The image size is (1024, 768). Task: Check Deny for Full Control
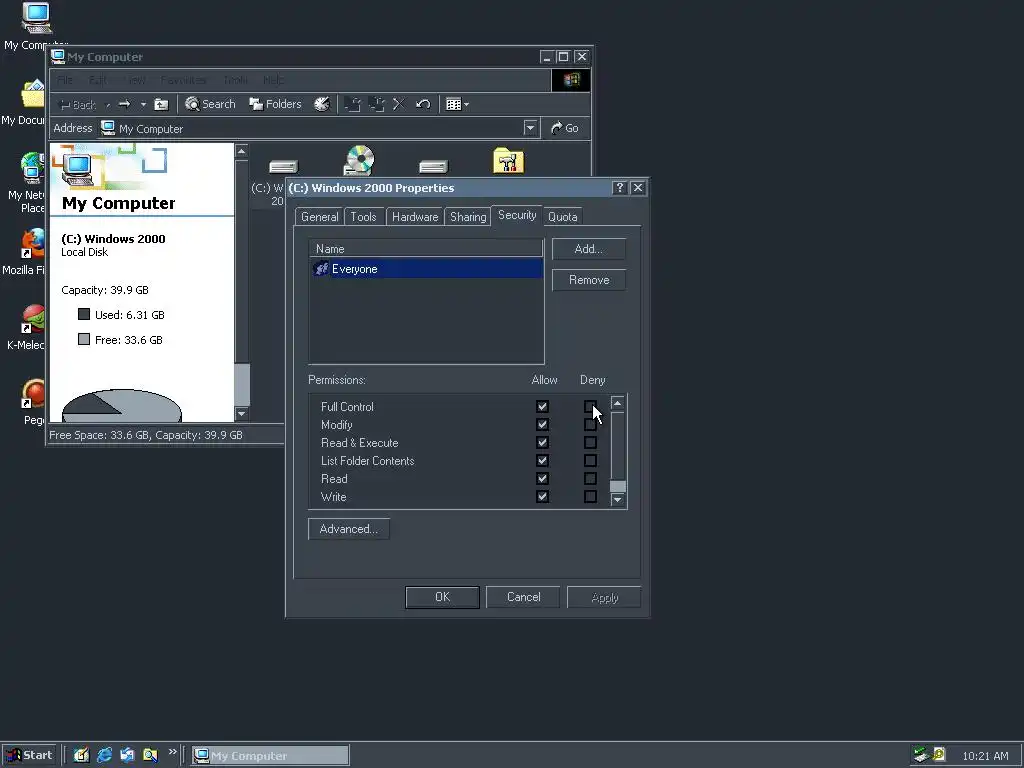(x=590, y=406)
